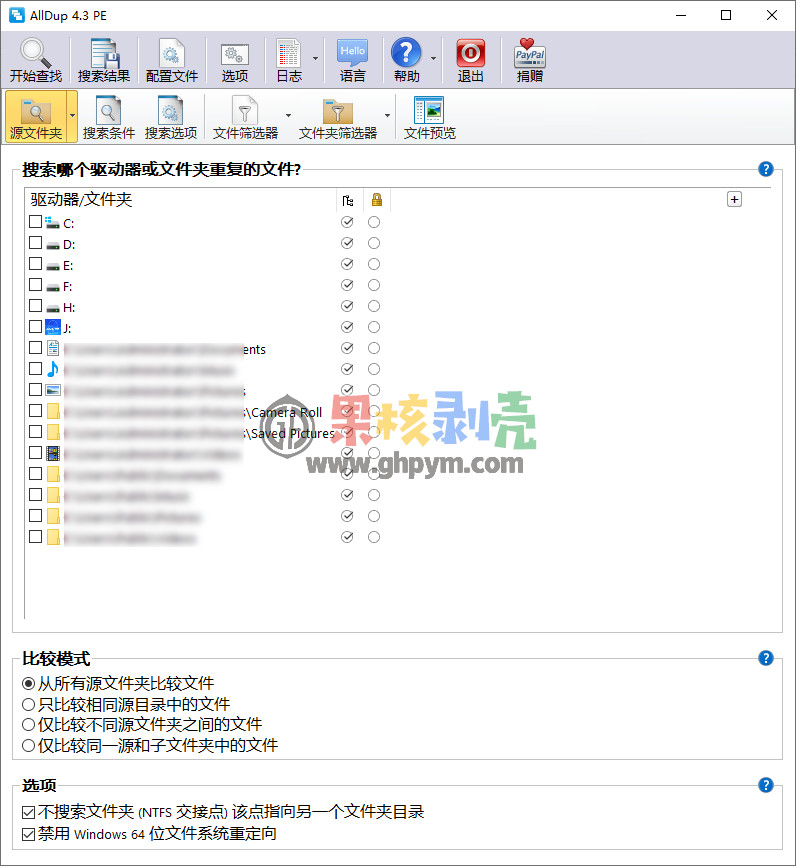Toggle subfolder scan for J: drive
The height and width of the screenshot is (866, 796).
point(347,327)
